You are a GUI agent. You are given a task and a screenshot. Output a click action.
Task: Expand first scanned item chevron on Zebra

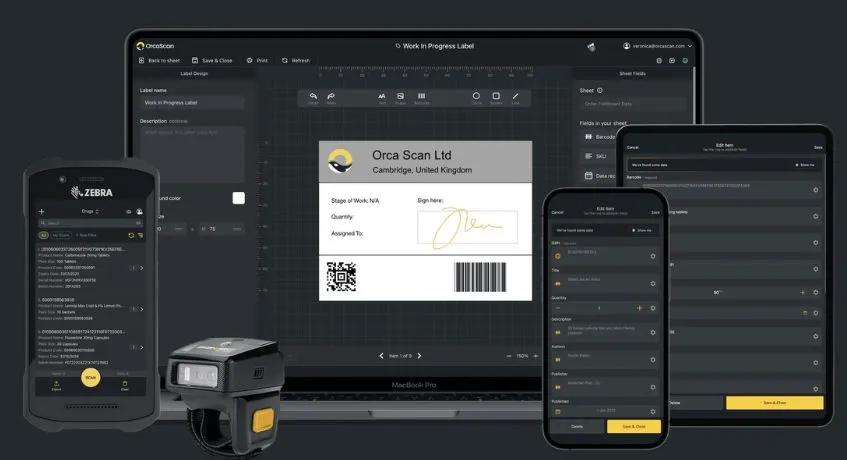coord(142,268)
